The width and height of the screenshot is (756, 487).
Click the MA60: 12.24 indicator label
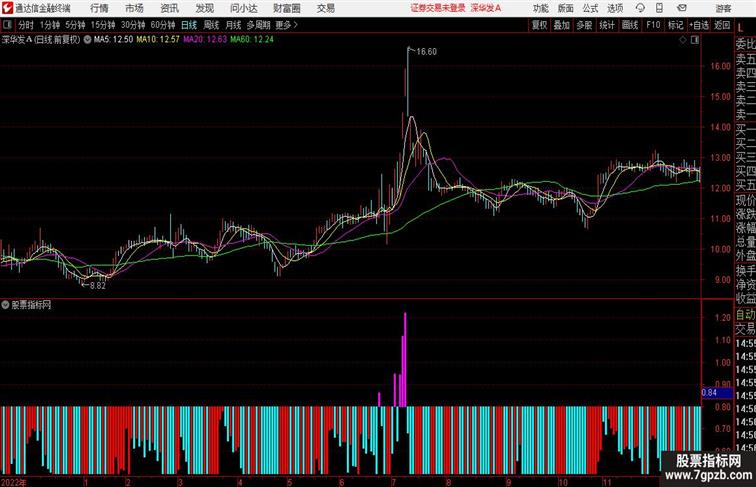coord(252,40)
